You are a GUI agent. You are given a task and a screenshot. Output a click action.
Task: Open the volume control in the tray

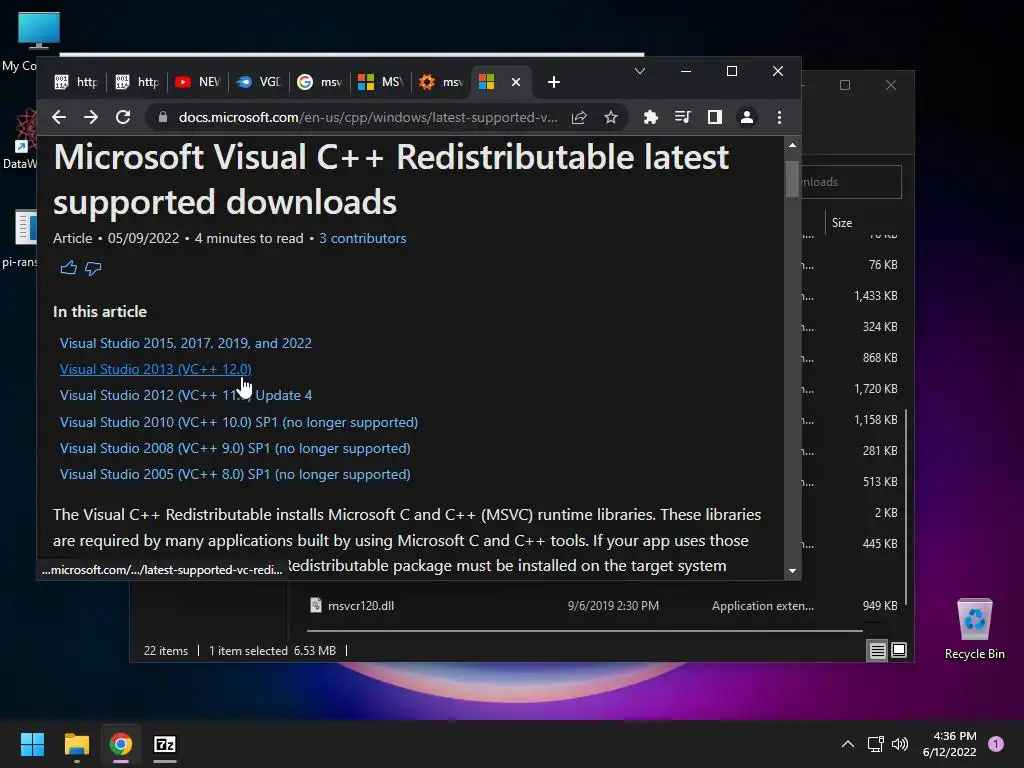tap(900, 744)
